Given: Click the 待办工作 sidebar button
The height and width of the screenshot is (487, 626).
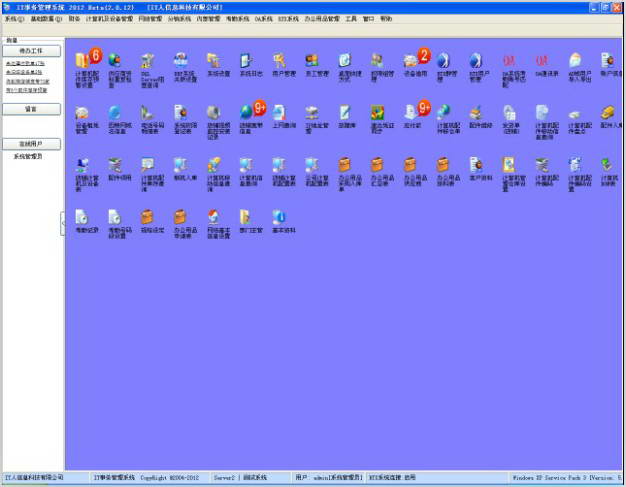Looking at the screenshot, I should click(x=32, y=51).
